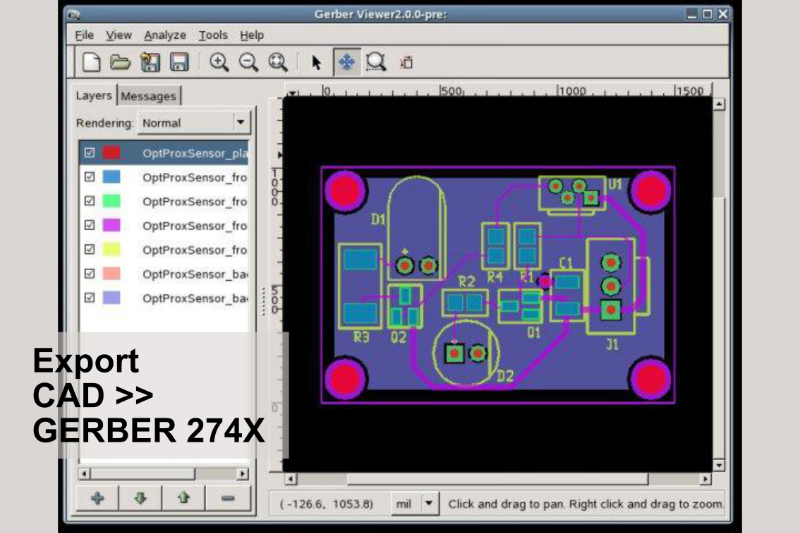The height and width of the screenshot is (533, 800).
Task: Click the measure tool icon
Action: click(406, 62)
